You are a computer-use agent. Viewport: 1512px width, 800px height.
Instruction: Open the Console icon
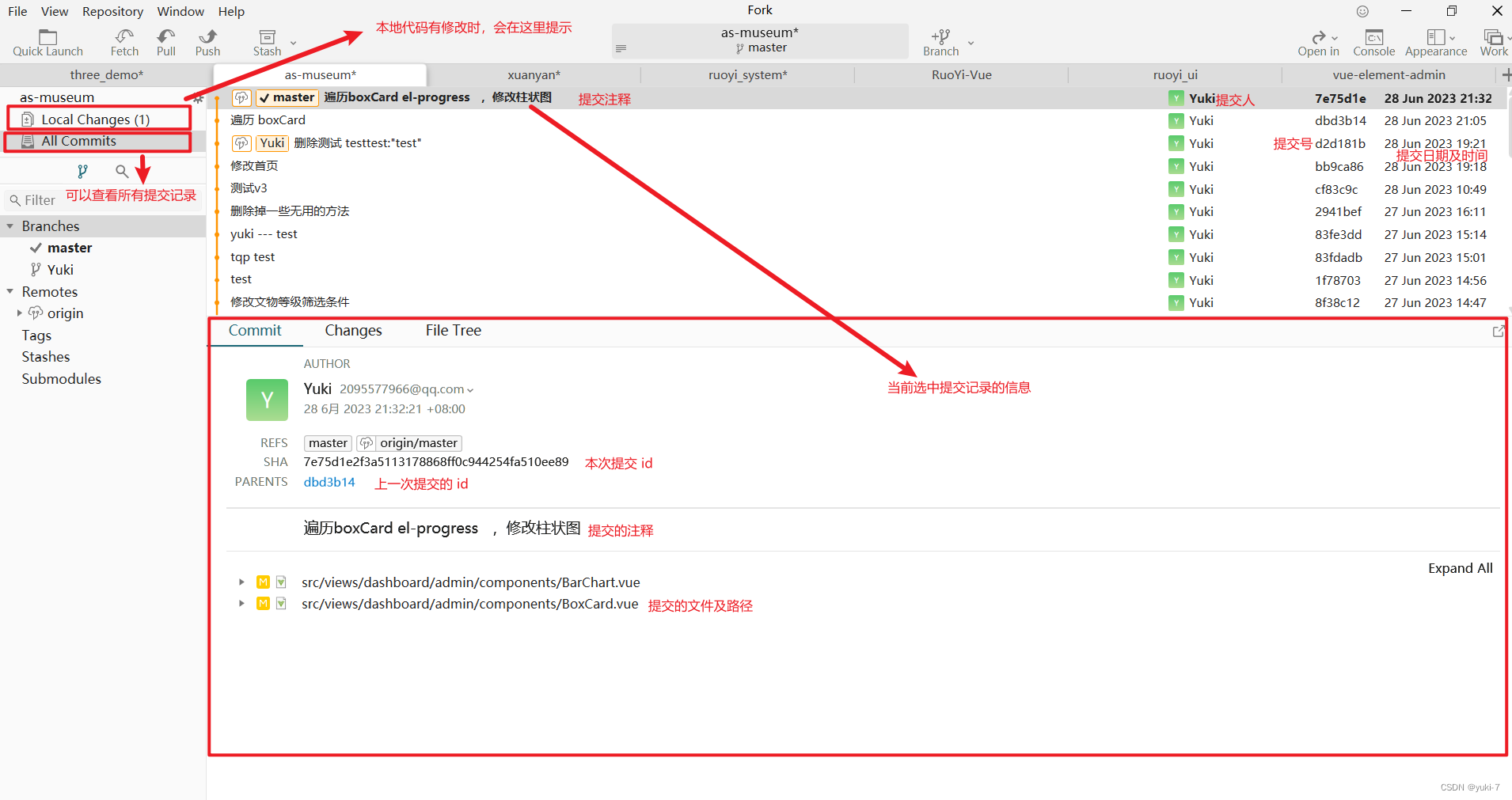1374,37
